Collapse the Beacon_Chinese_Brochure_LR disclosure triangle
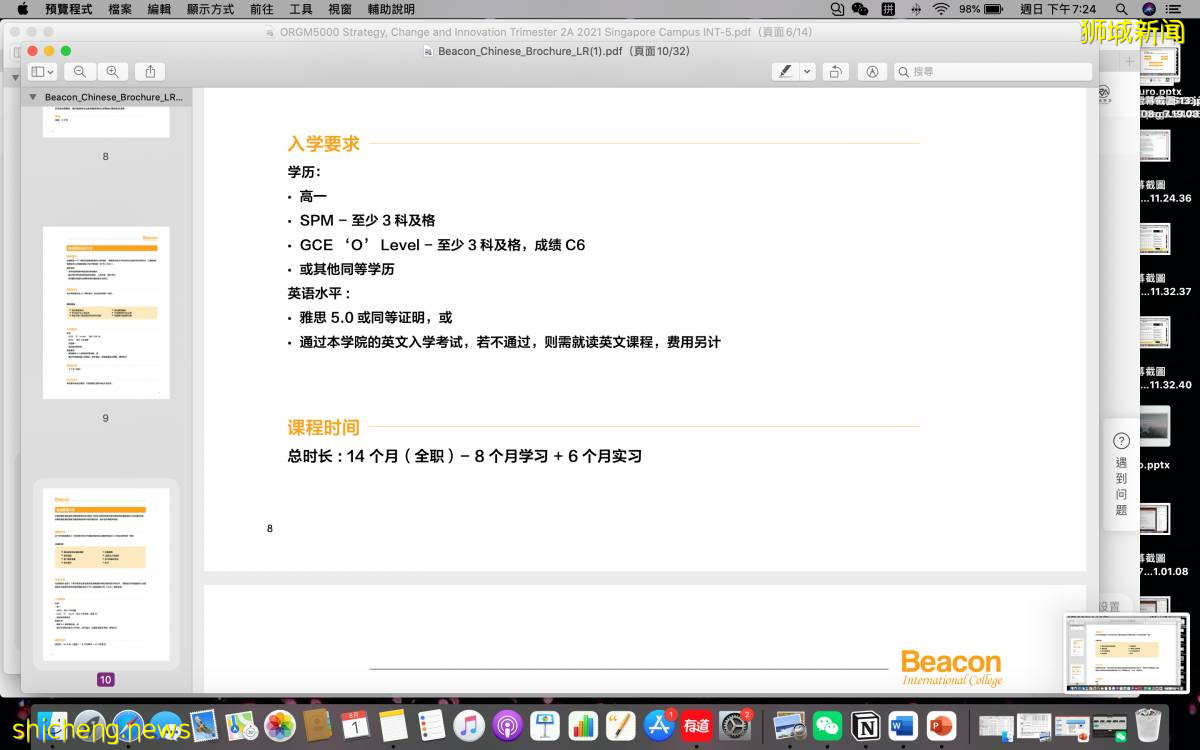 (x=35, y=96)
